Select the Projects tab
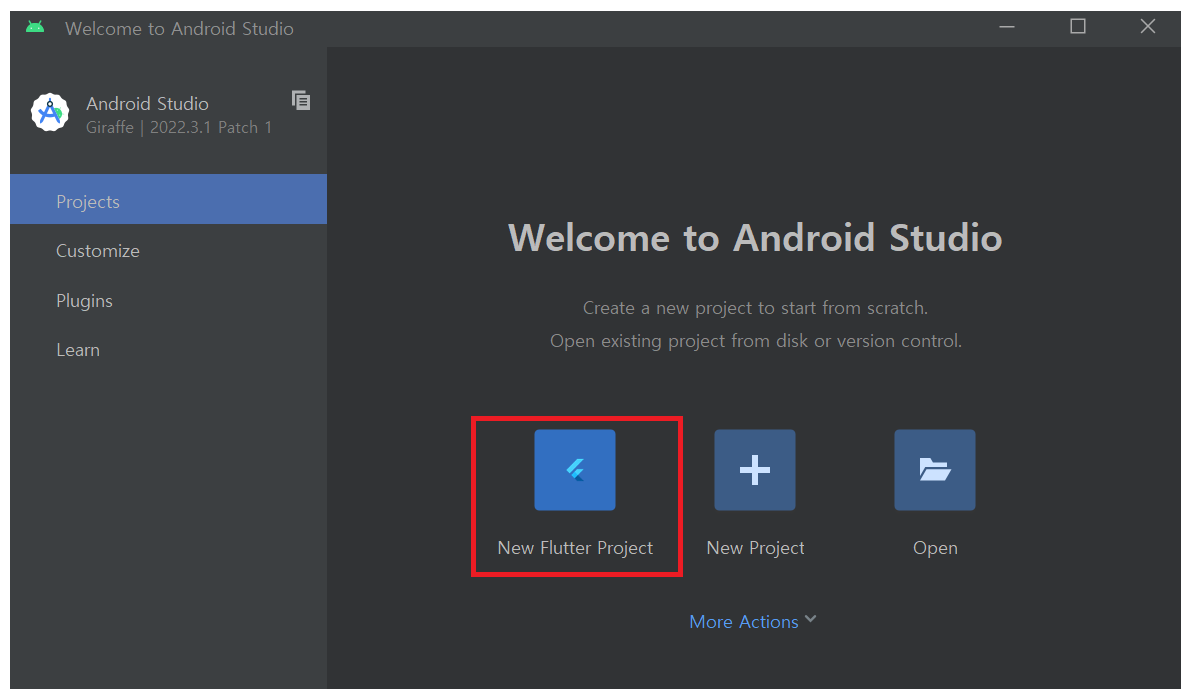 tap(169, 199)
